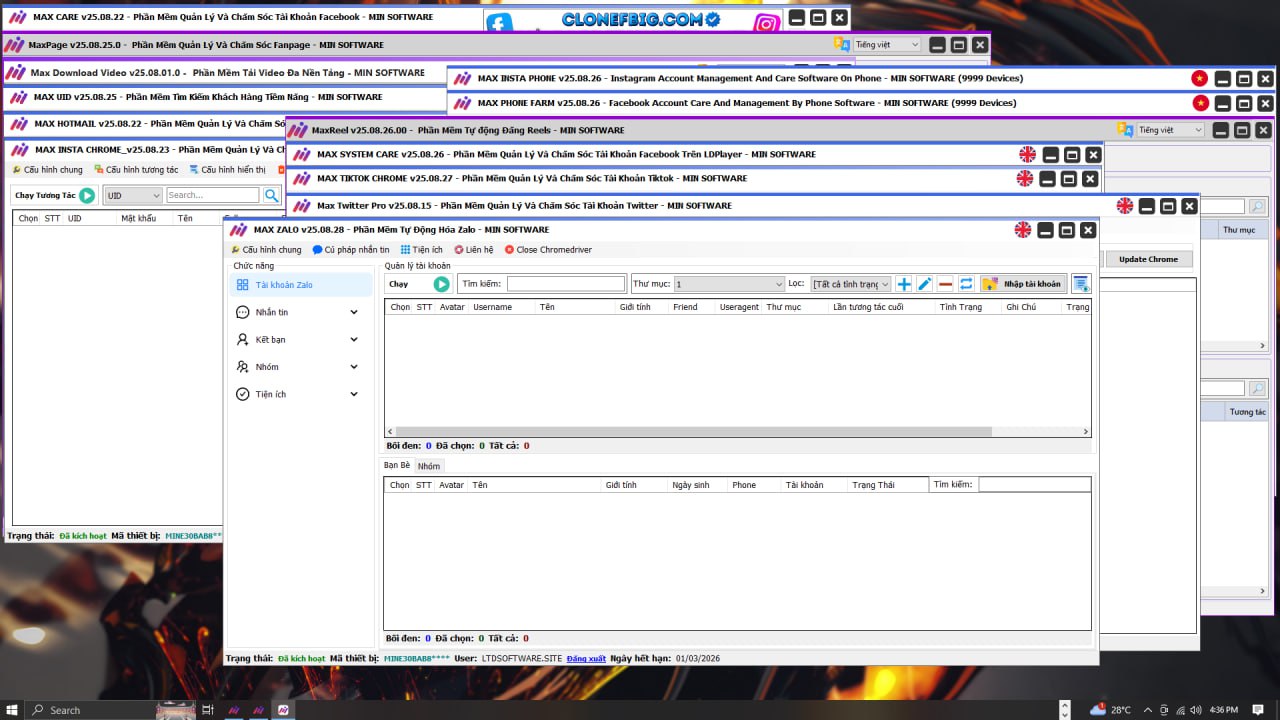
Task: Toggle the Chọn checkbox in the Bạn Bè table
Action: coord(399,484)
